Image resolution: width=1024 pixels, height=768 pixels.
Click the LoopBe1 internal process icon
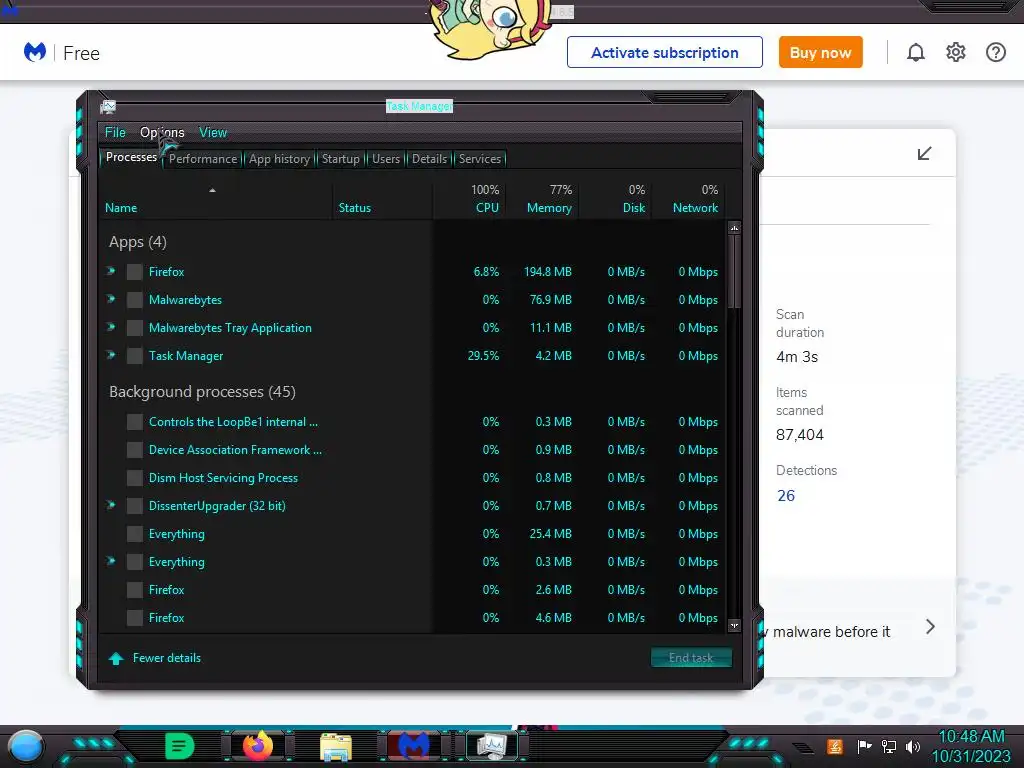(x=135, y=422)
